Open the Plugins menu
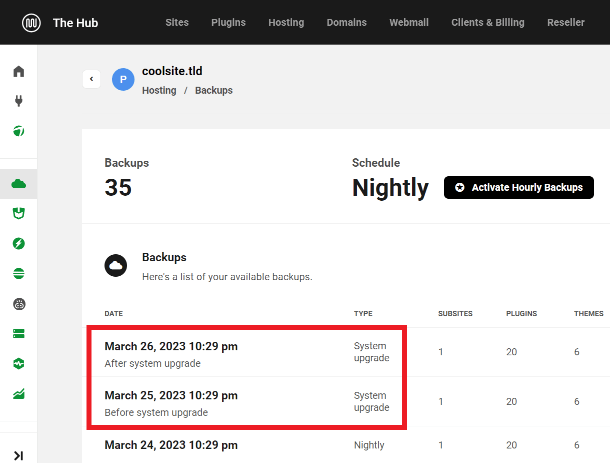The width and height of the screenshot is (610, 463). point(229,22)
